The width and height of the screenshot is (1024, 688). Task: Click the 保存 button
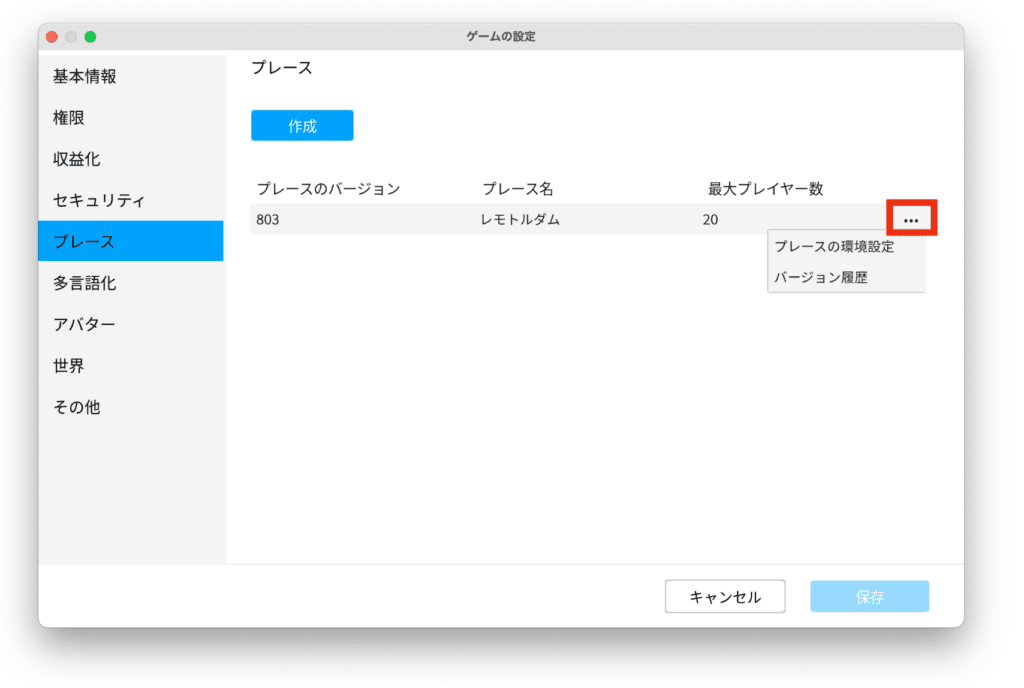(x=869, y=597)
